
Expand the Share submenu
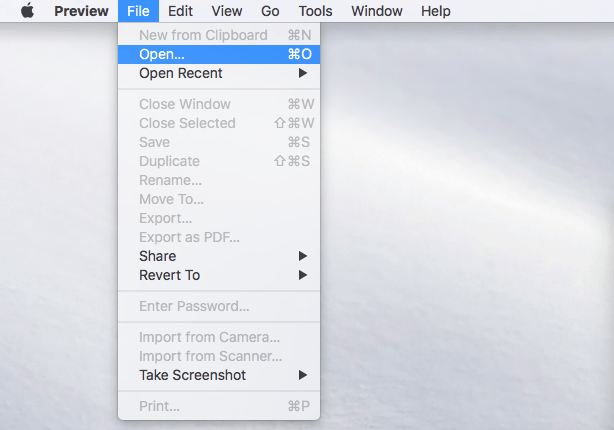[157, 256]
